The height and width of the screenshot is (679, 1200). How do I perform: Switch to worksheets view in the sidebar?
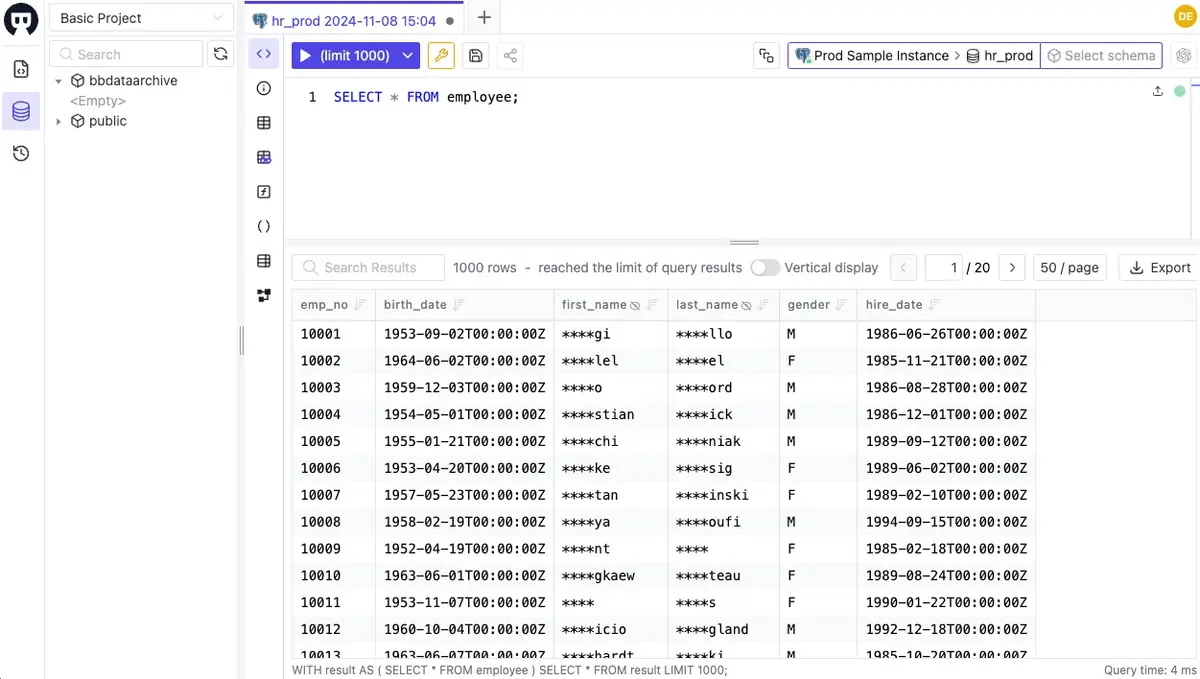21,69
